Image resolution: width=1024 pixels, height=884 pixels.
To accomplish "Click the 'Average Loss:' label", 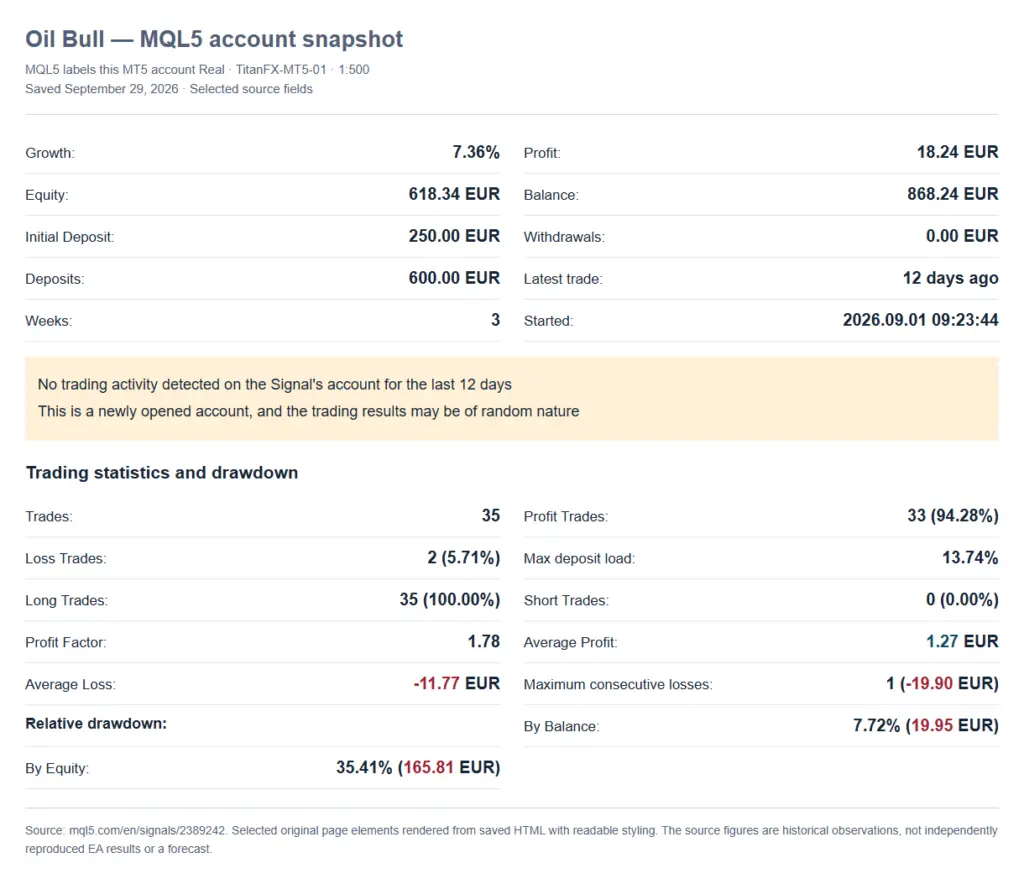I will pyautogui.click(x=71, y=684).
